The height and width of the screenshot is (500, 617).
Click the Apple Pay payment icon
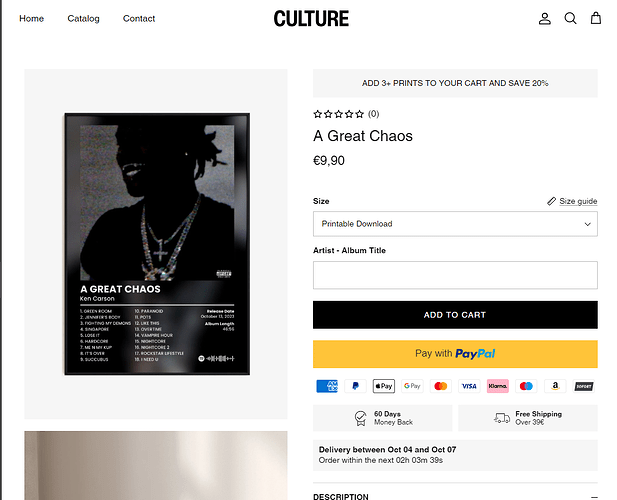click(384, 386)
